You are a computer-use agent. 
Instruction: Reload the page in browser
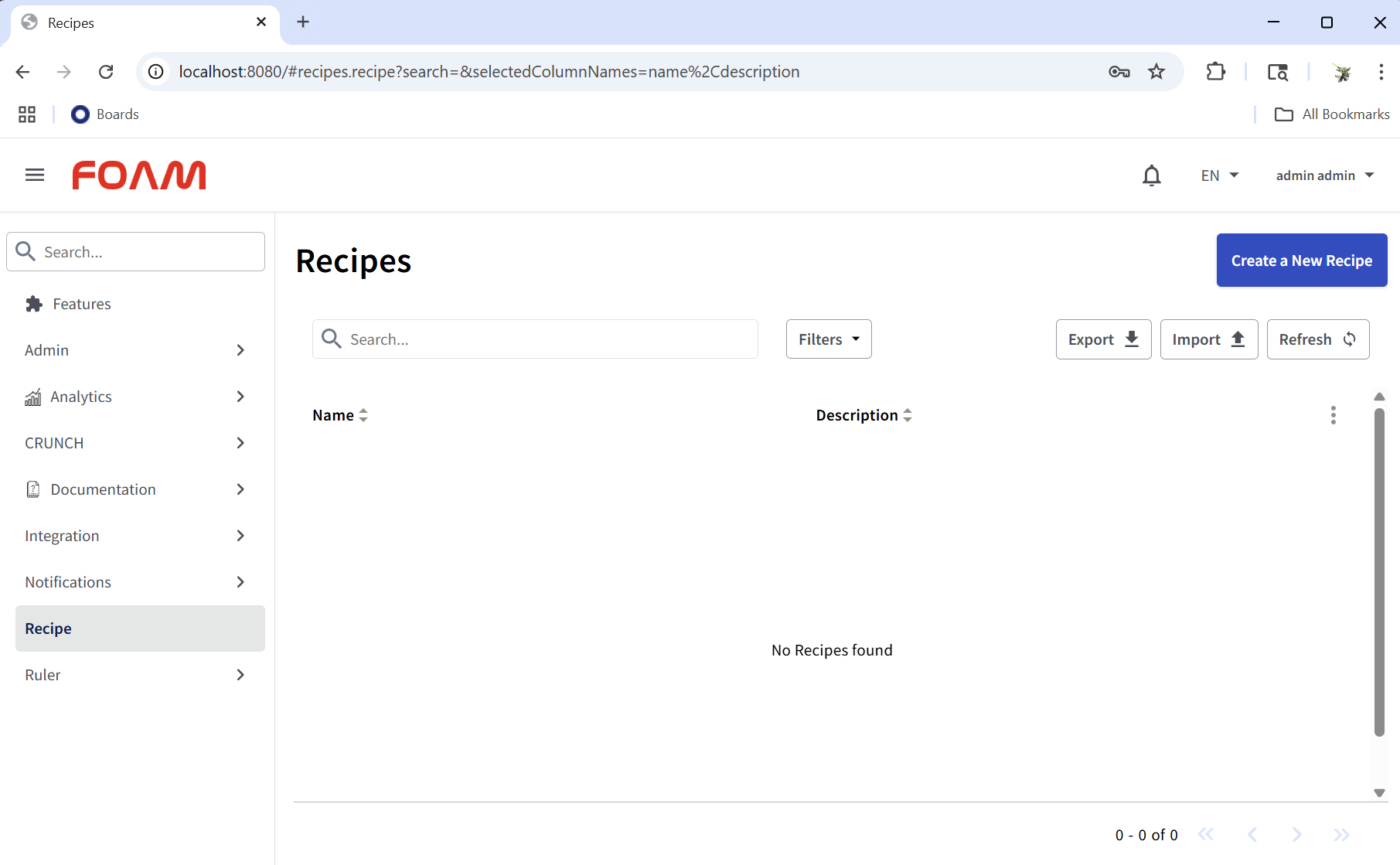tap(106, 72)
